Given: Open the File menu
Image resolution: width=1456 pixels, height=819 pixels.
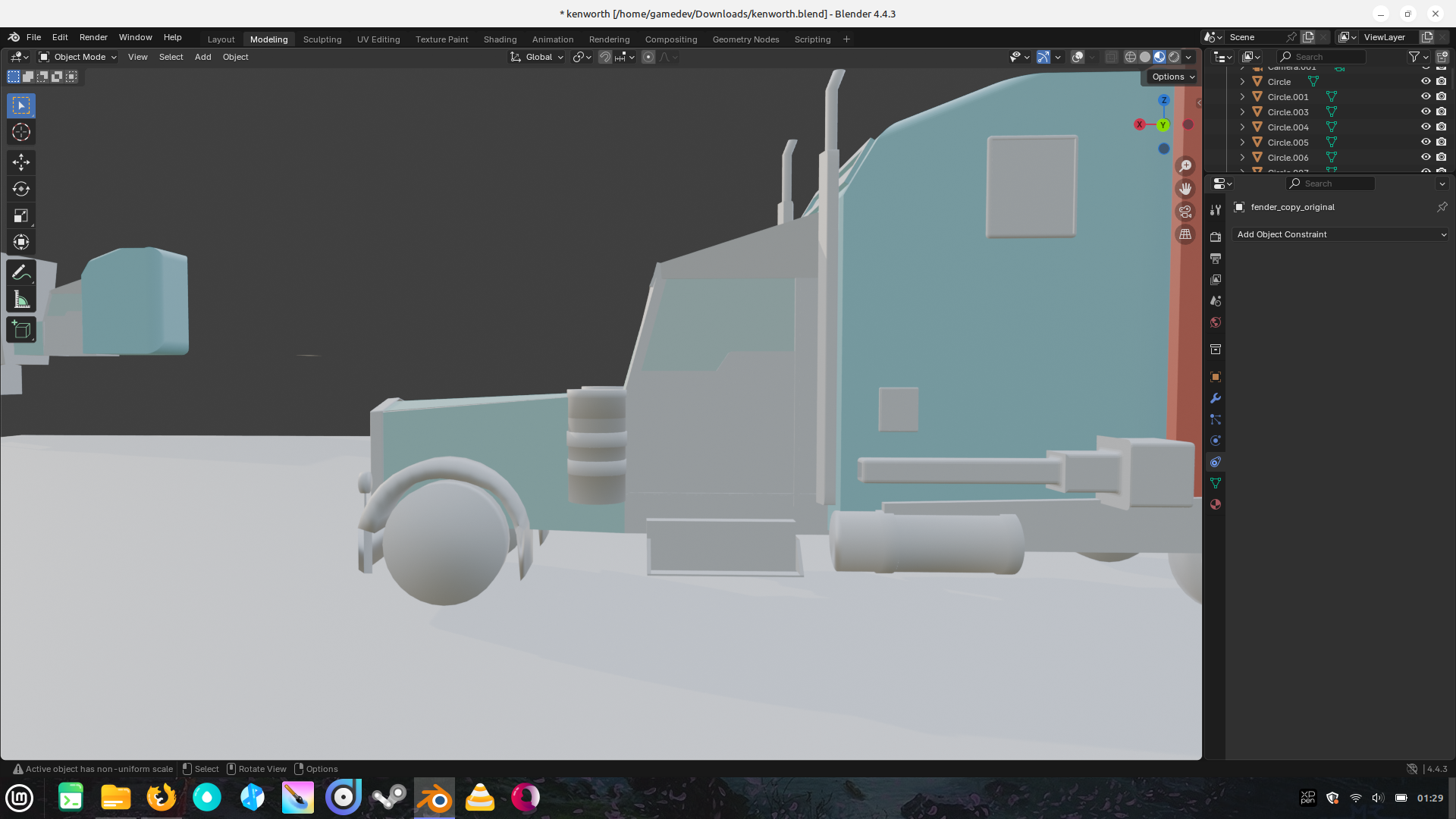Looking at the screenshot, I should click(33, 37).
